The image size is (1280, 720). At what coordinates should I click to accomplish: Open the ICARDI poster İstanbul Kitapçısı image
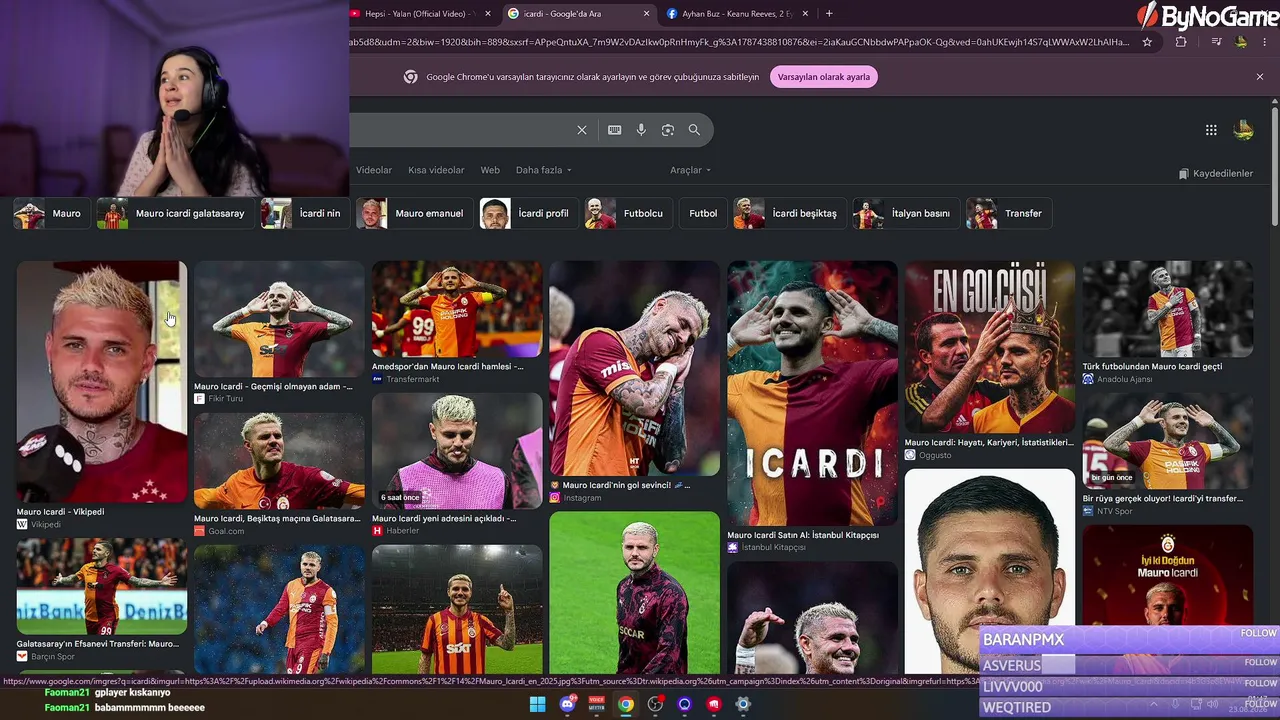(812, 393)
